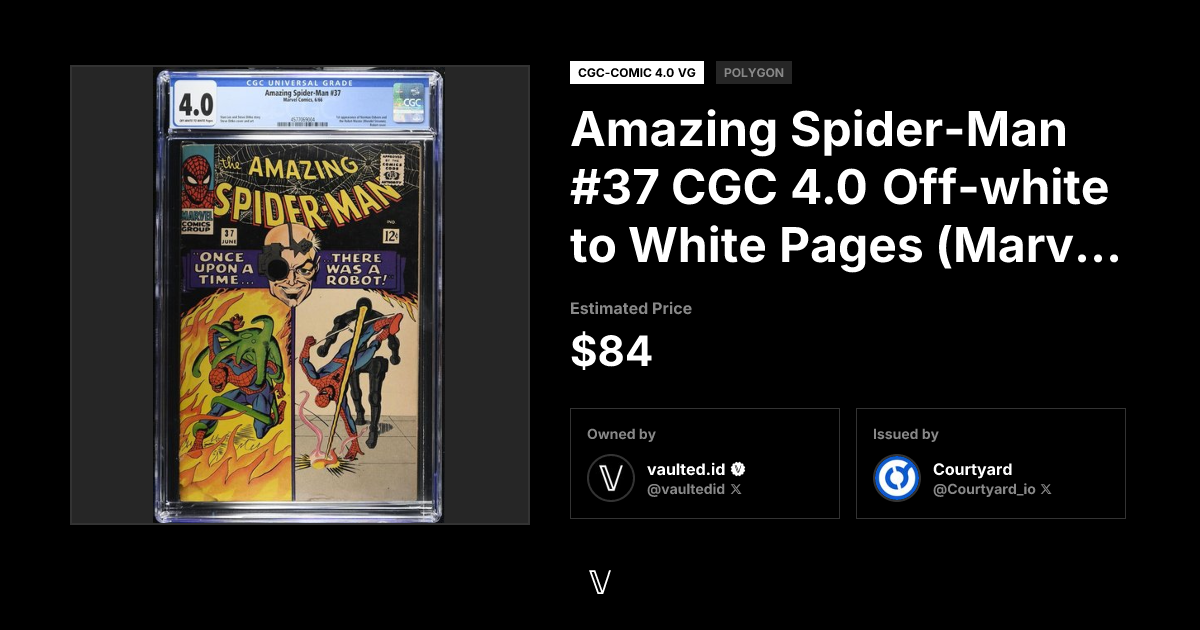Click the $84 estimated price value

click(611, 352)
